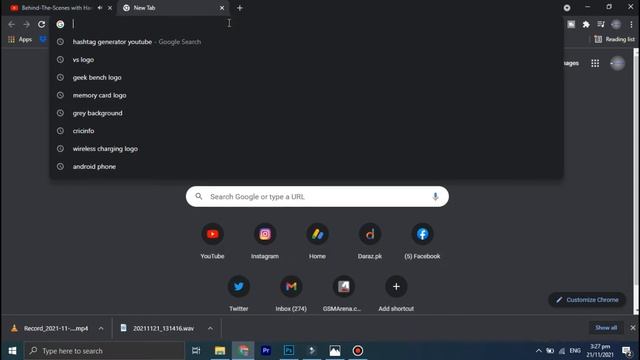Image resolution: width=640 pixels, height=360 pixels.
Task: Open a new tab with plus button
Action: 240,8
